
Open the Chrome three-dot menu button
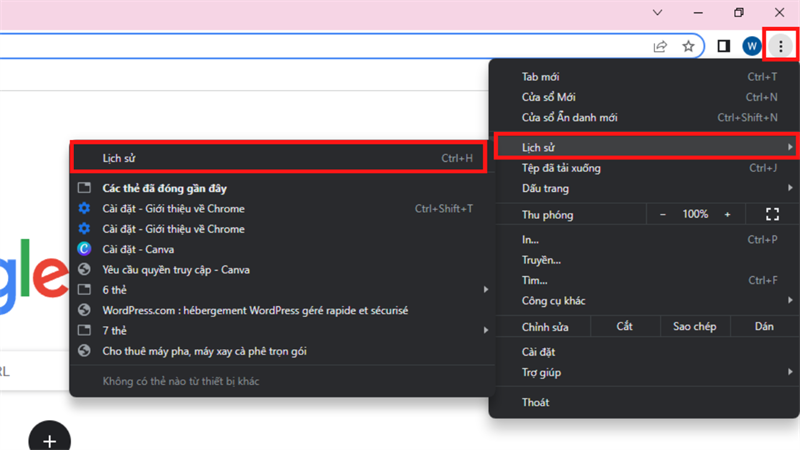tap(780, 46)
